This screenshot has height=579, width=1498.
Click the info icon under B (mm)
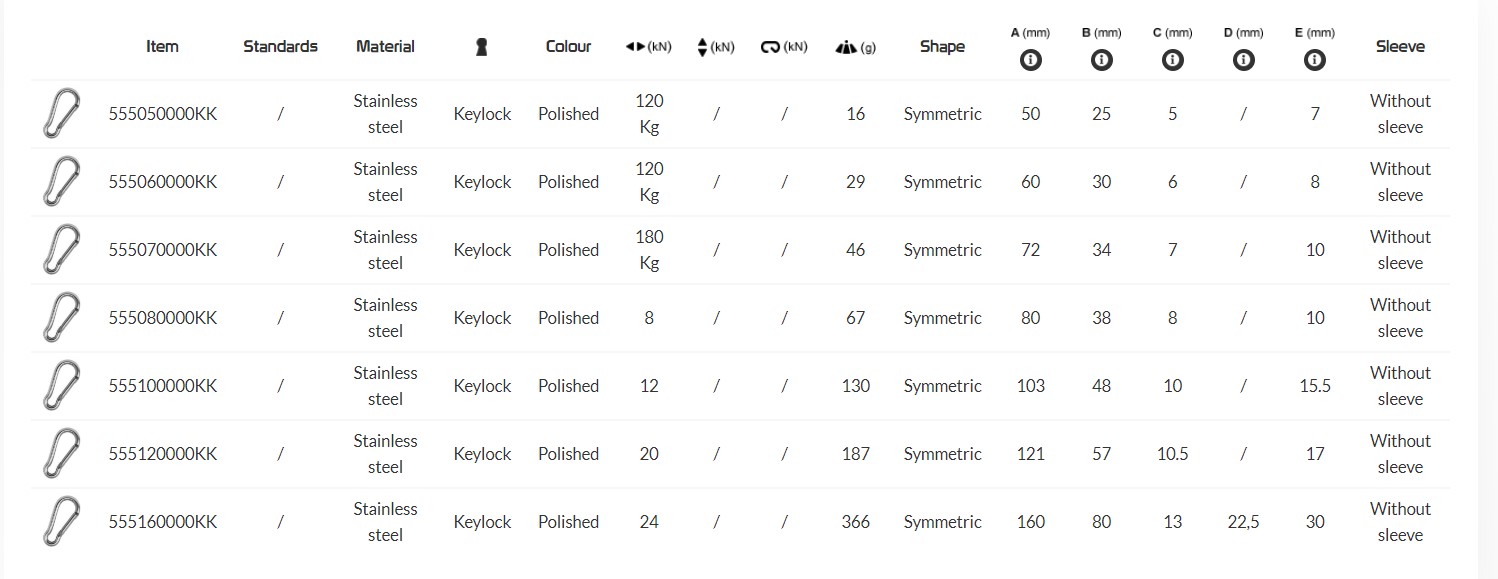point(1101,60)
